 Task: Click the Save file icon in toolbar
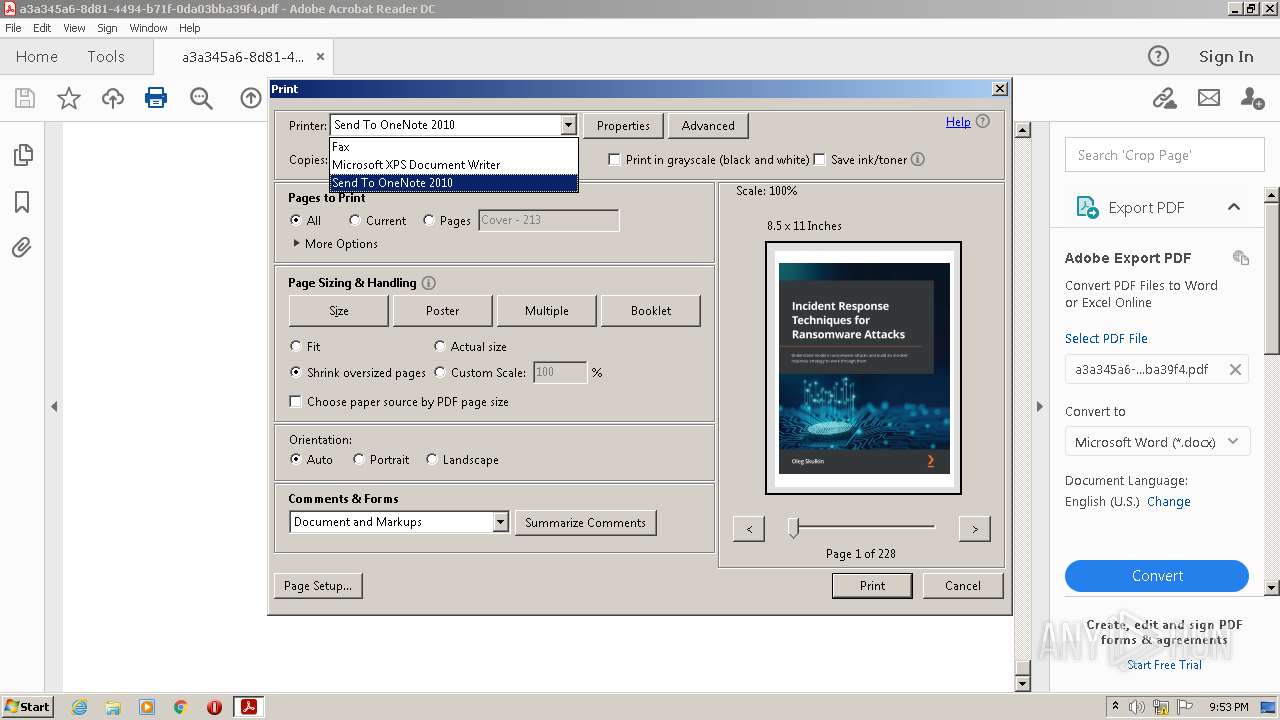pyautogui.click(x=25, y=98)
